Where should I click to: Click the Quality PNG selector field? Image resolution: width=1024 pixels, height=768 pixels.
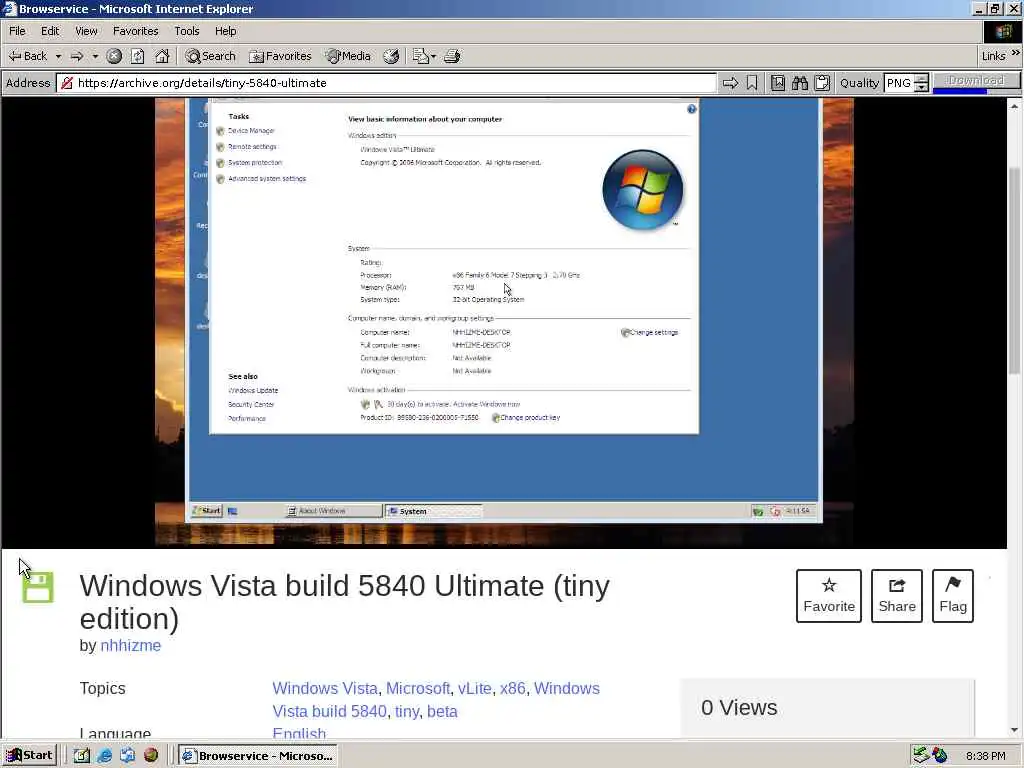click(x=899, y=83)
